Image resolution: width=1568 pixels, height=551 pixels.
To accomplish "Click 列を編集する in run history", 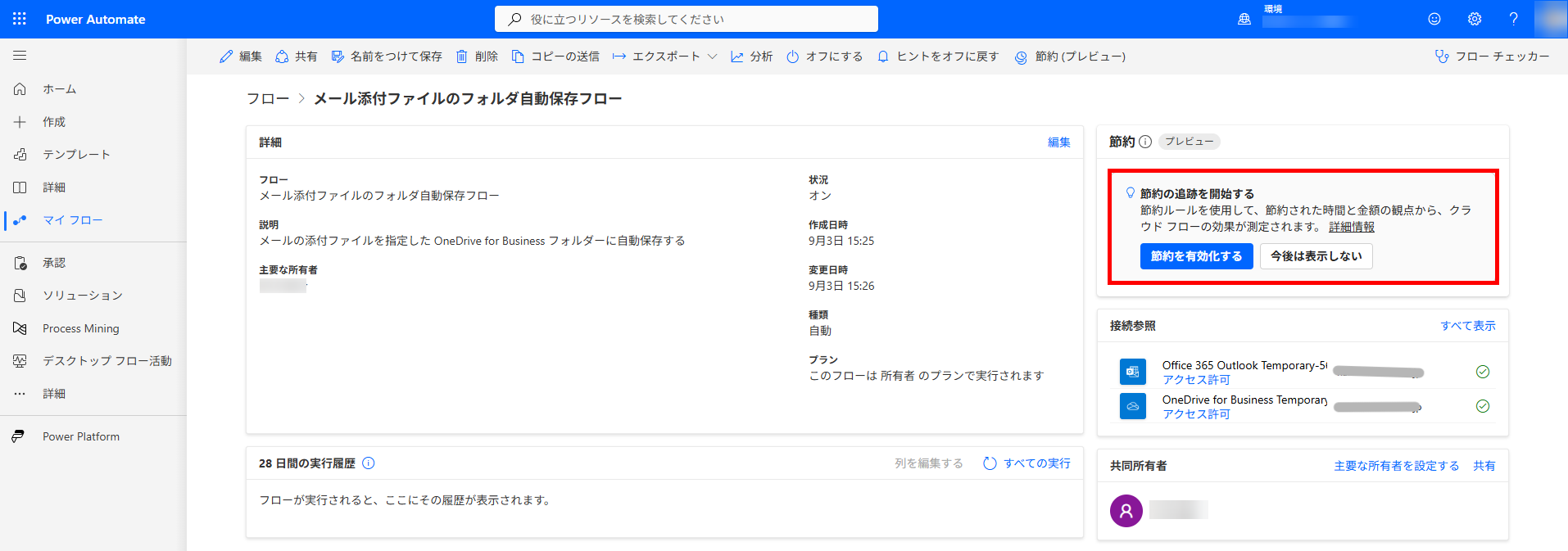I will pos(929,463).
